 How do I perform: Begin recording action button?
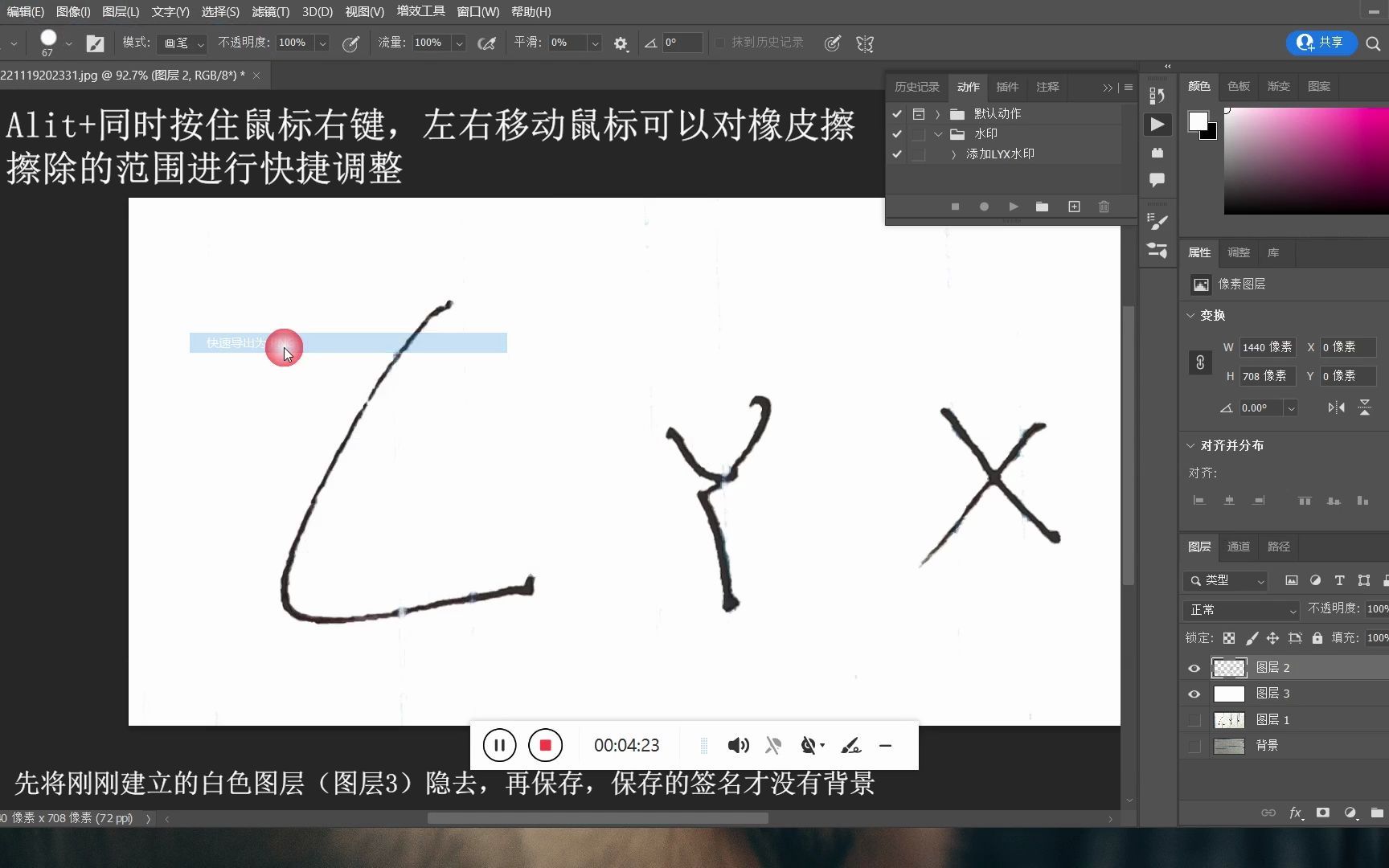[x=984, y=207]
